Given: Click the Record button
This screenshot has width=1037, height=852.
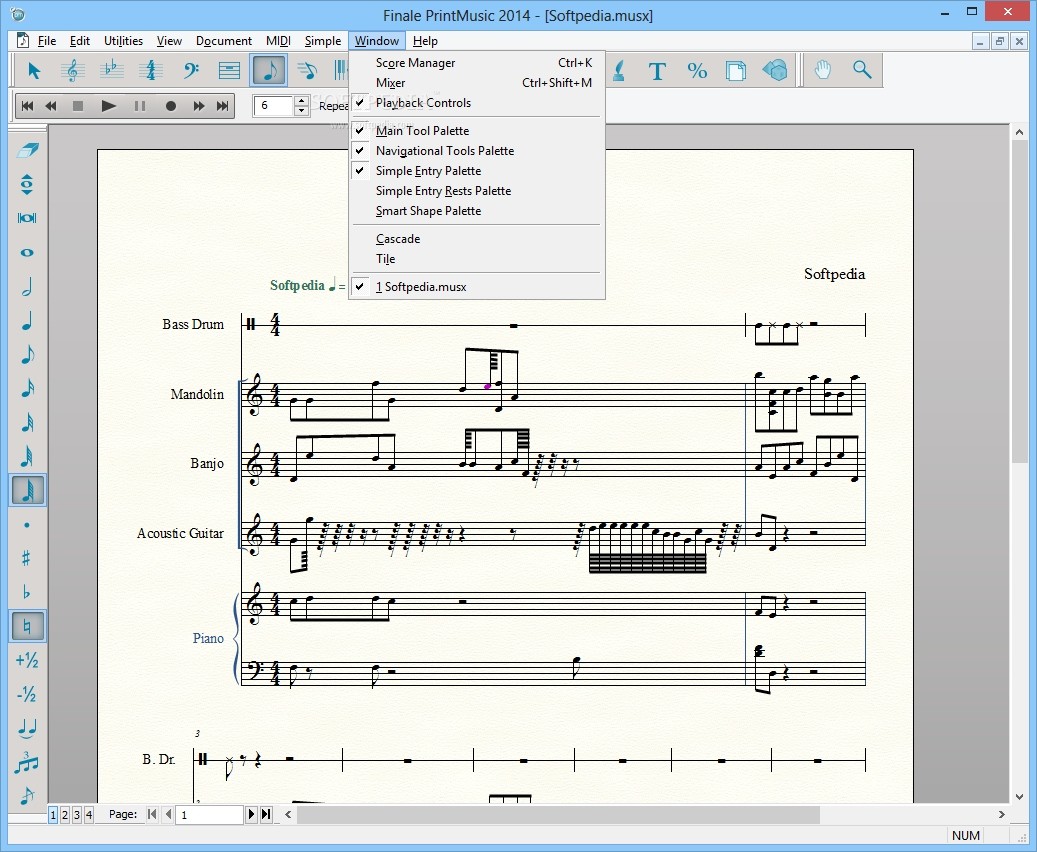Looking at the screenshot, I should [x=171, y=106].
